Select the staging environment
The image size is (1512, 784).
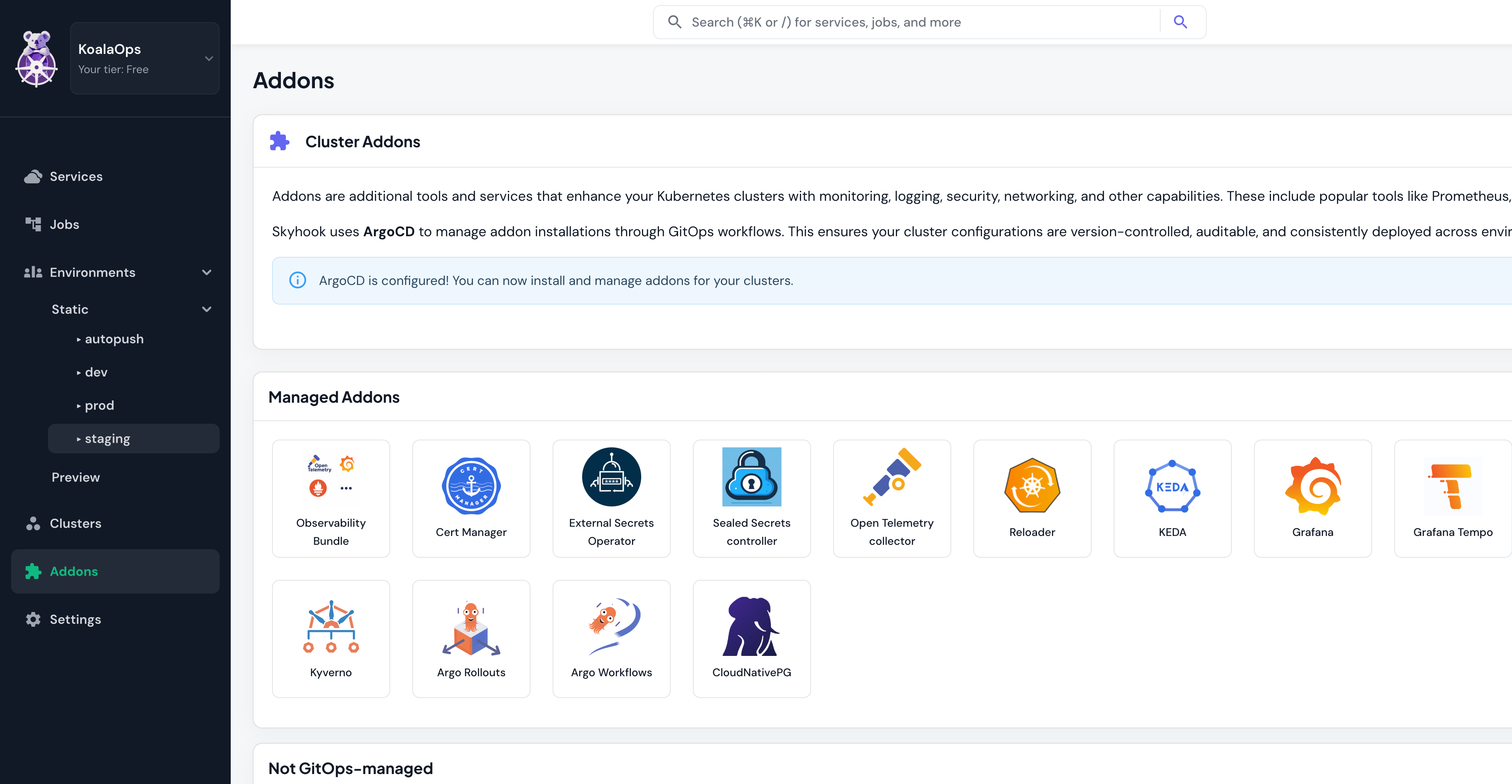click(x=107, y=438)
